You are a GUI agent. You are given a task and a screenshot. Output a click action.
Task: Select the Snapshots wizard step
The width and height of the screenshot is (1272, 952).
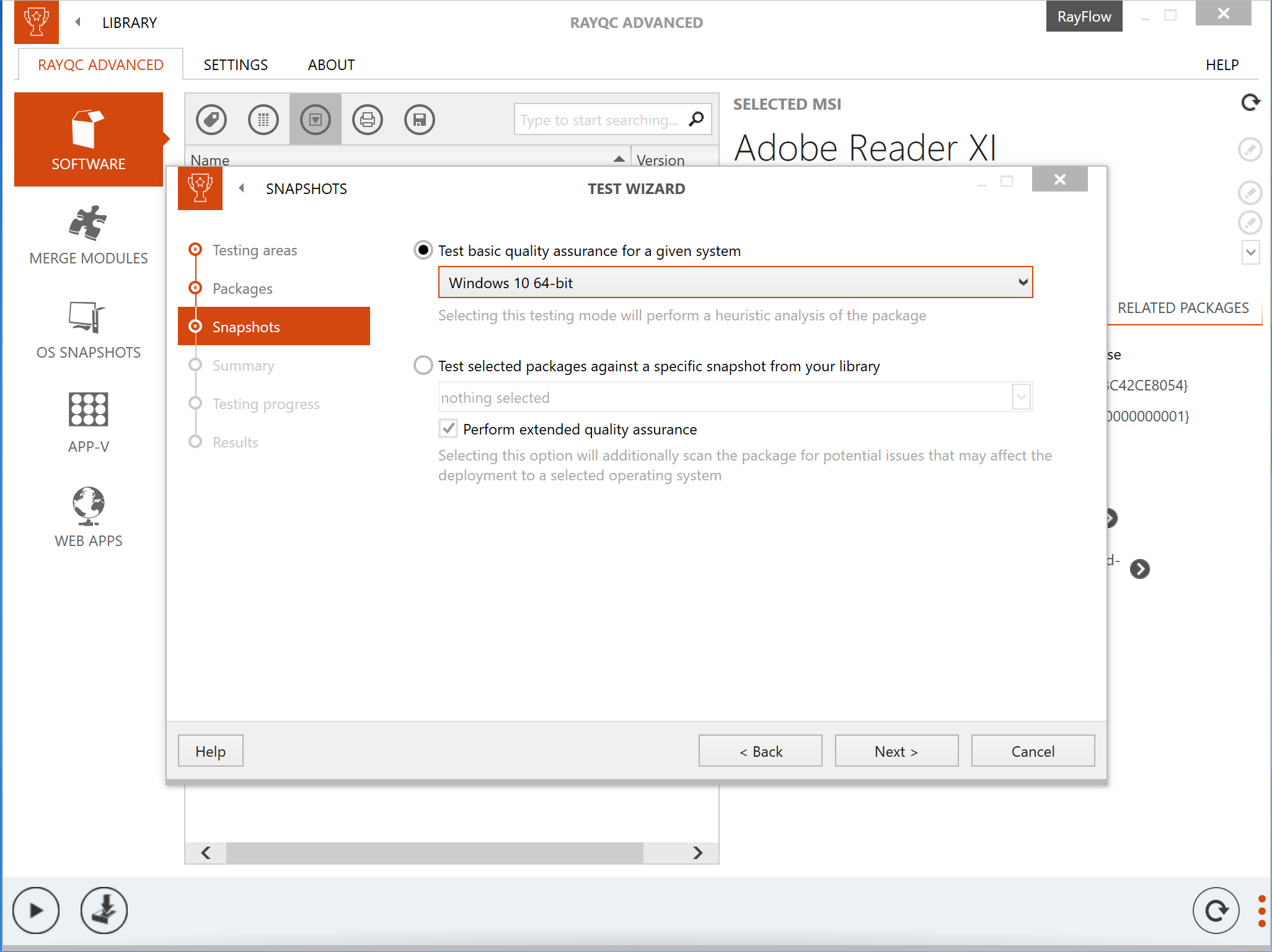(274, 326)
